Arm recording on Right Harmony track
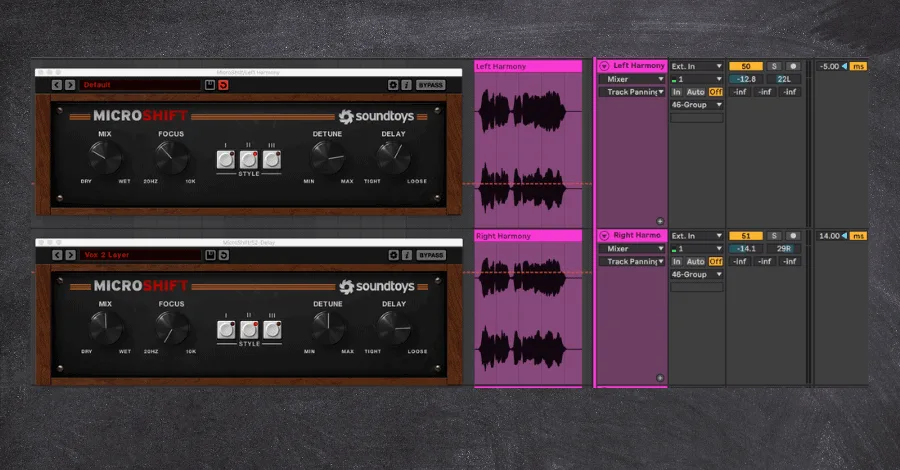Screen dimensions: 900x470 793,236
